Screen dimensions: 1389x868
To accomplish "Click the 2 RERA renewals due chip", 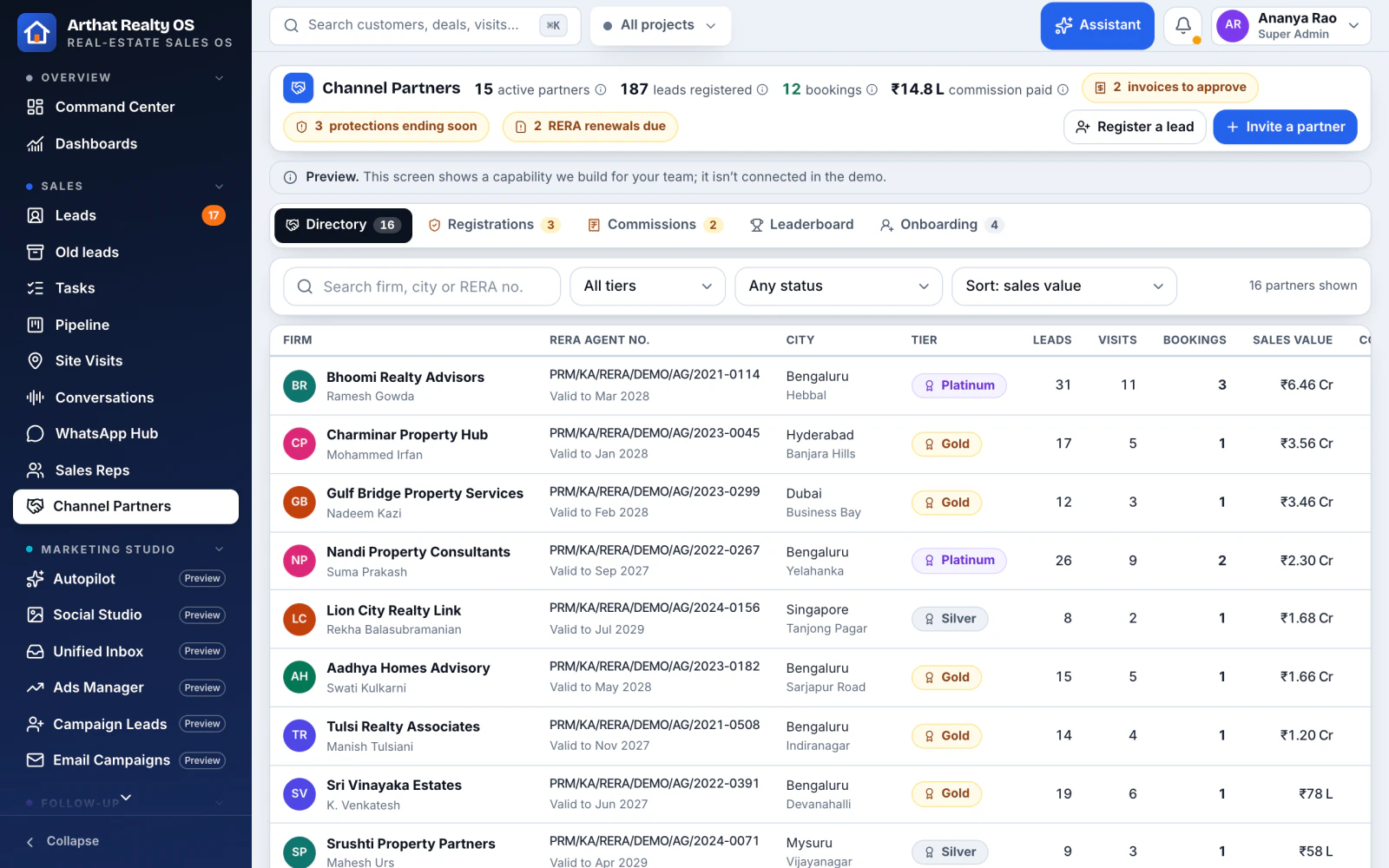I will [x=590, y=127].
